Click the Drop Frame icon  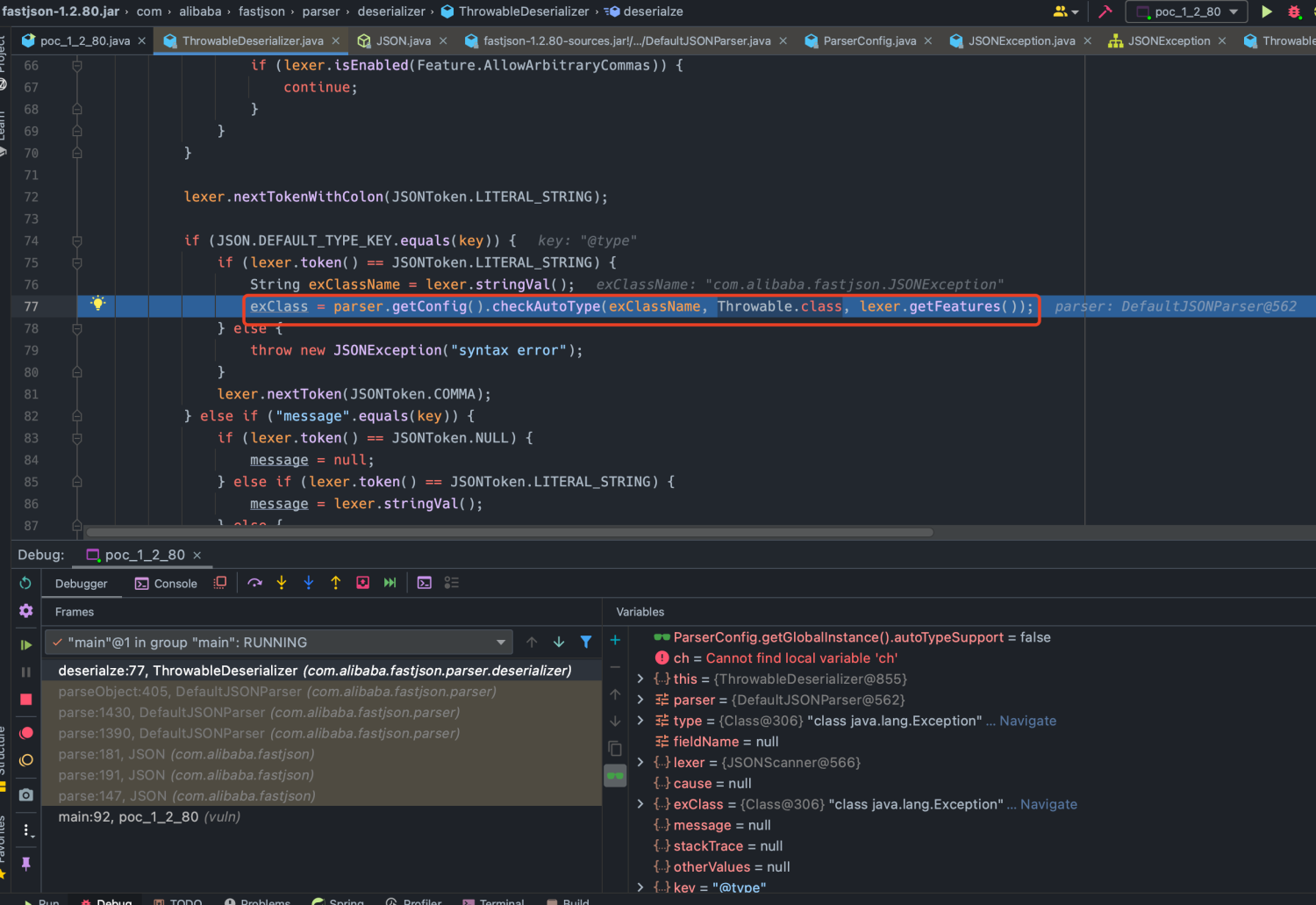(363, 583)
